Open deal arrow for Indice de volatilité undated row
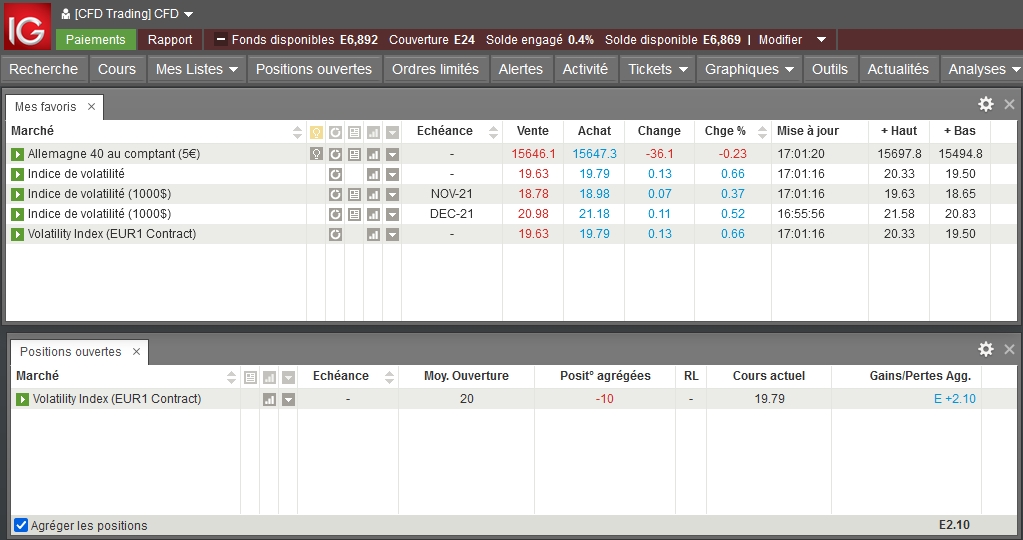The width and height of the screenshot is (1023, 540). click(18, 174)
